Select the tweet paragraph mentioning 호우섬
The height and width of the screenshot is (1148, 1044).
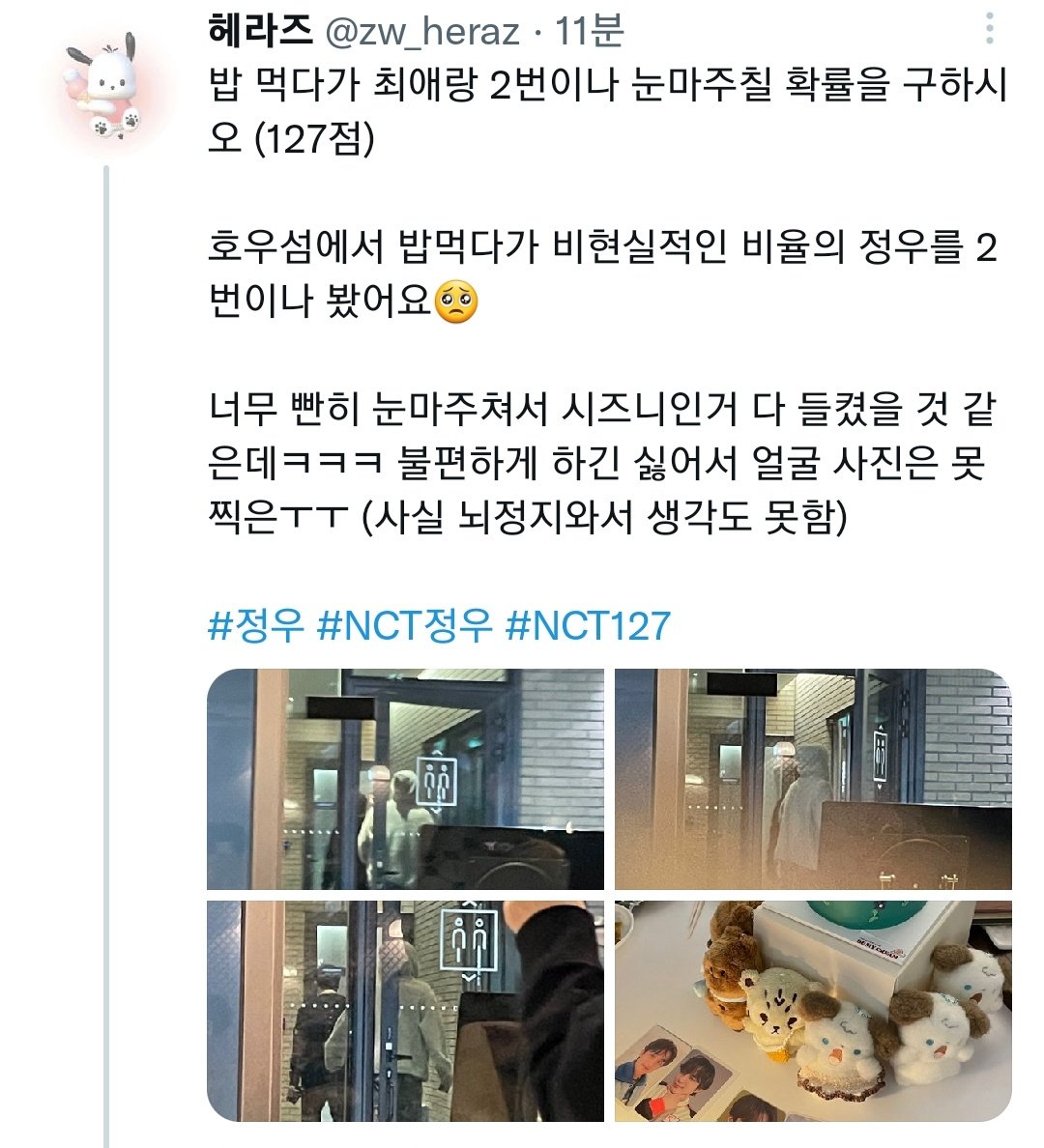point(603,274)
